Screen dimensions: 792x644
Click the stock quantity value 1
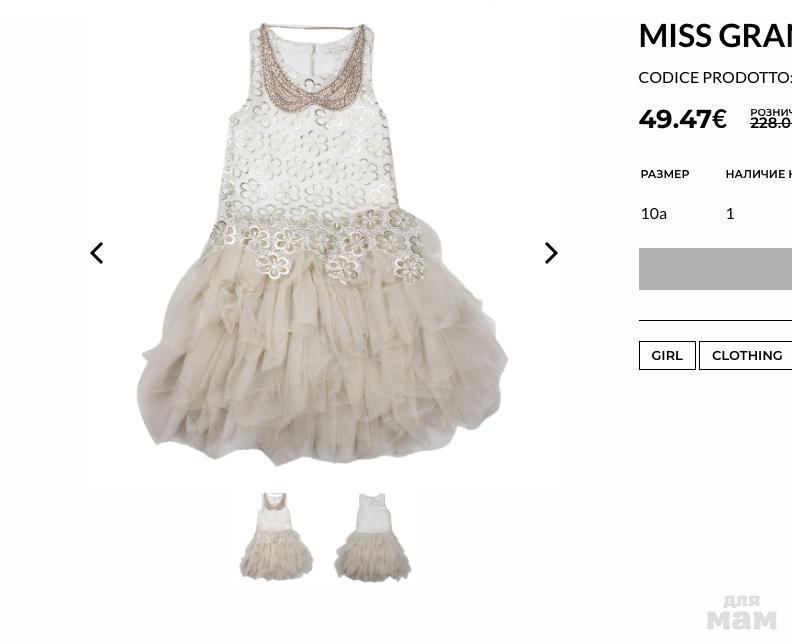(x=730, y=213)
